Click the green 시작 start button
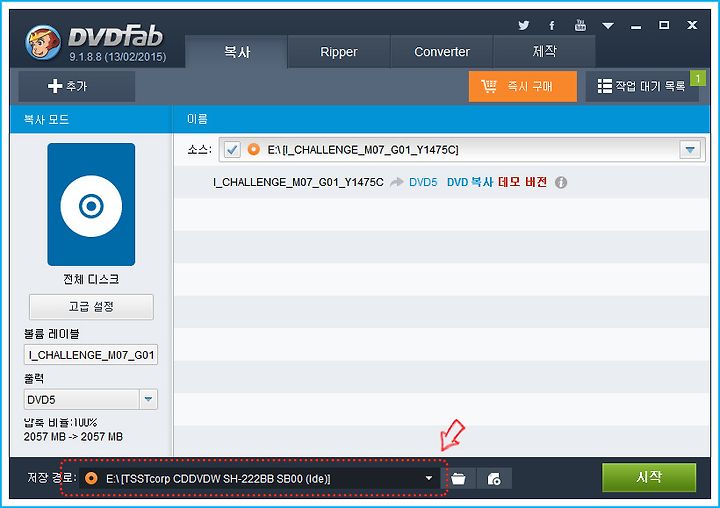 tap(649, 477)
